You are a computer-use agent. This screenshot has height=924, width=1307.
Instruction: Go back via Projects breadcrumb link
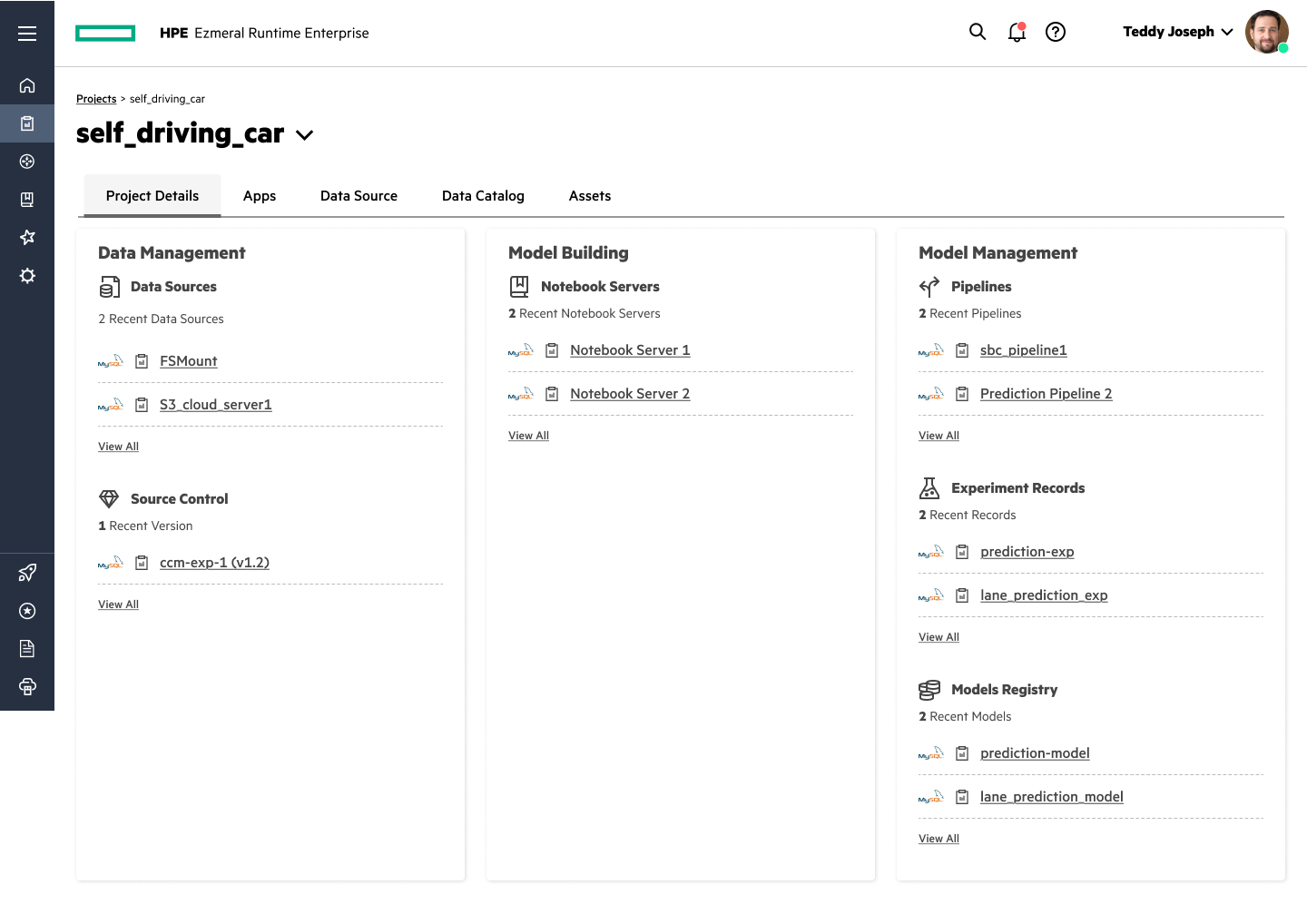pyautogui.click(x=96, y=99)
